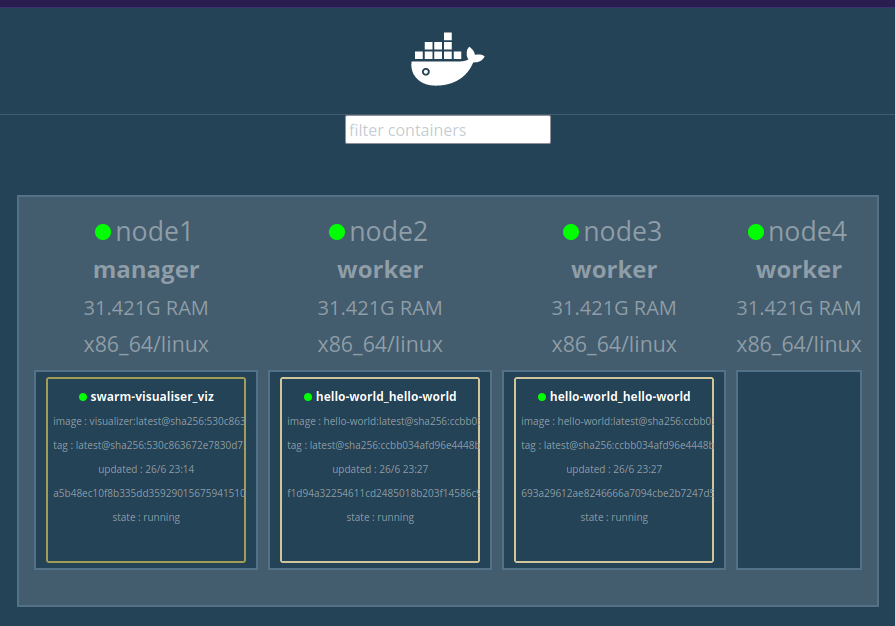Viewport: 895px width, 626px height.
Task: Open node2's hello-world_hello-world container title
Action: click(x=386, y=397)
